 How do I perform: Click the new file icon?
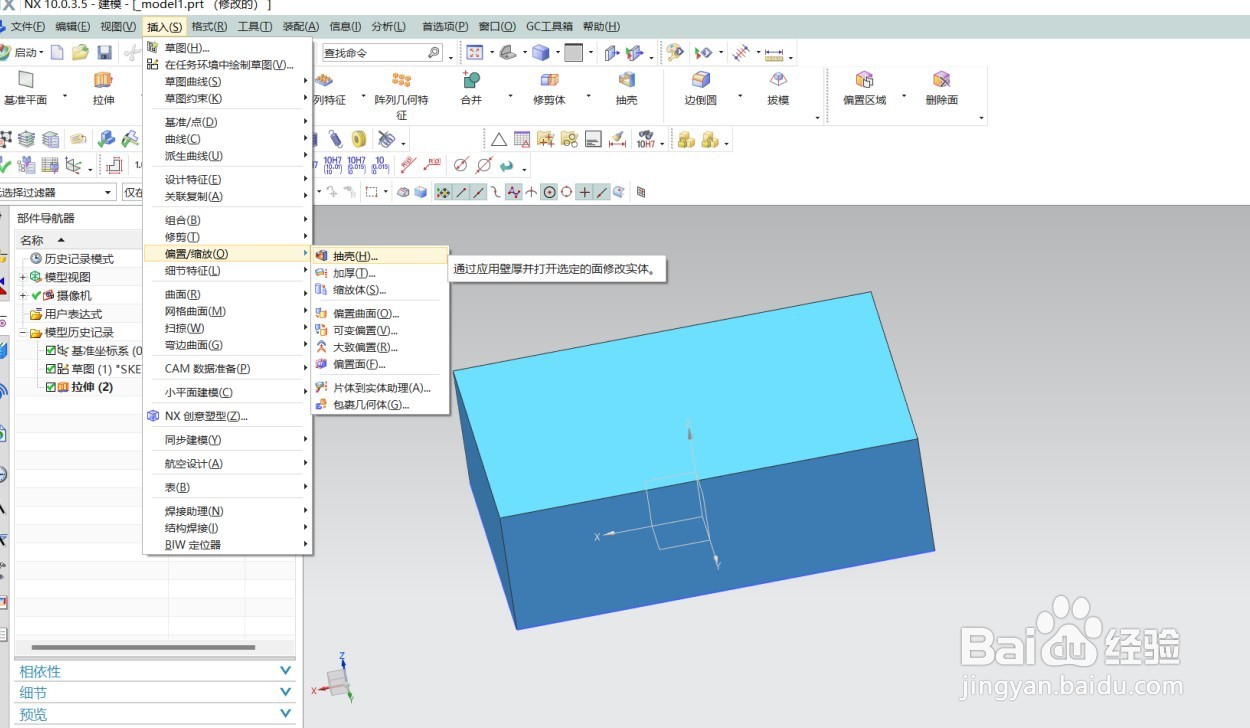pos(57,52)
